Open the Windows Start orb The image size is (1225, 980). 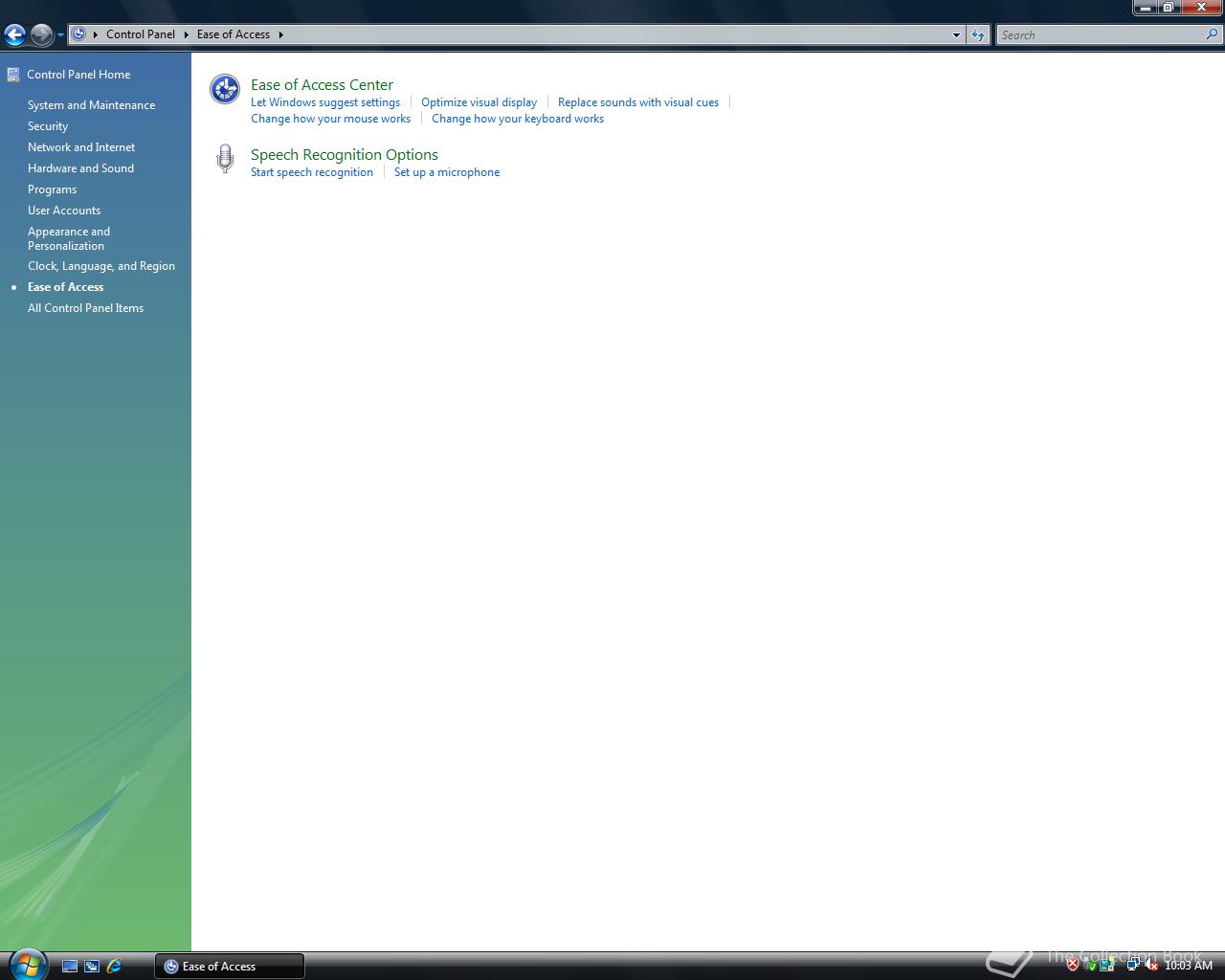[27, 964]
